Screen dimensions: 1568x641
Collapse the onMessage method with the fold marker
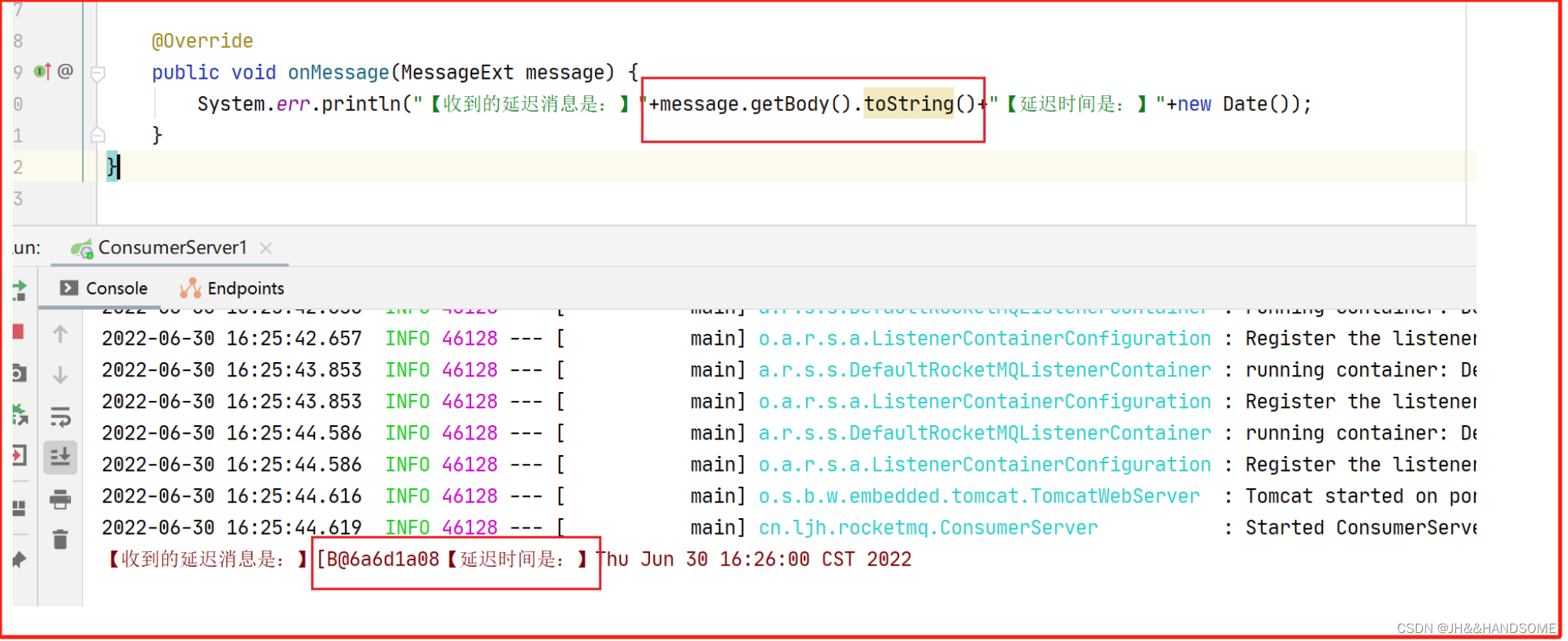click(98, 73)
